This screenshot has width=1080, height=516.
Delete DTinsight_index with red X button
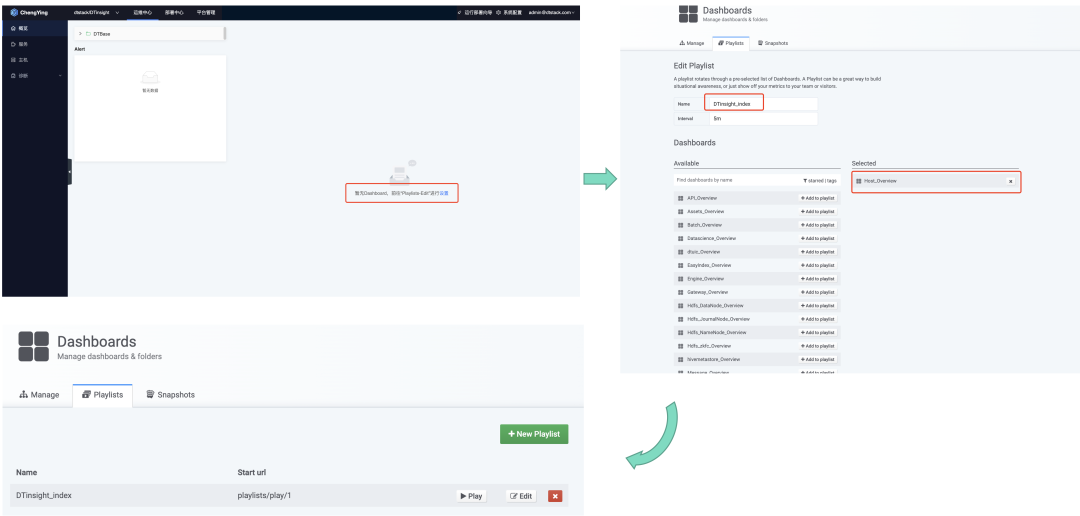click(x=555, y=496)
